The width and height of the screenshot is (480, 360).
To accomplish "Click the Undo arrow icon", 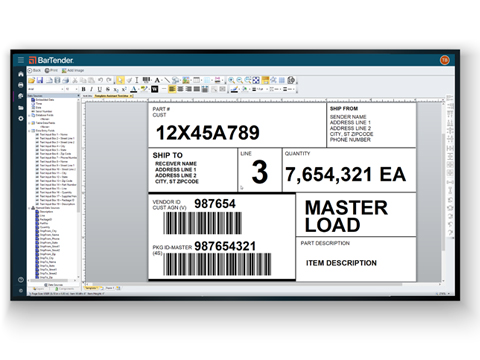I will click(x=100, y=80).
